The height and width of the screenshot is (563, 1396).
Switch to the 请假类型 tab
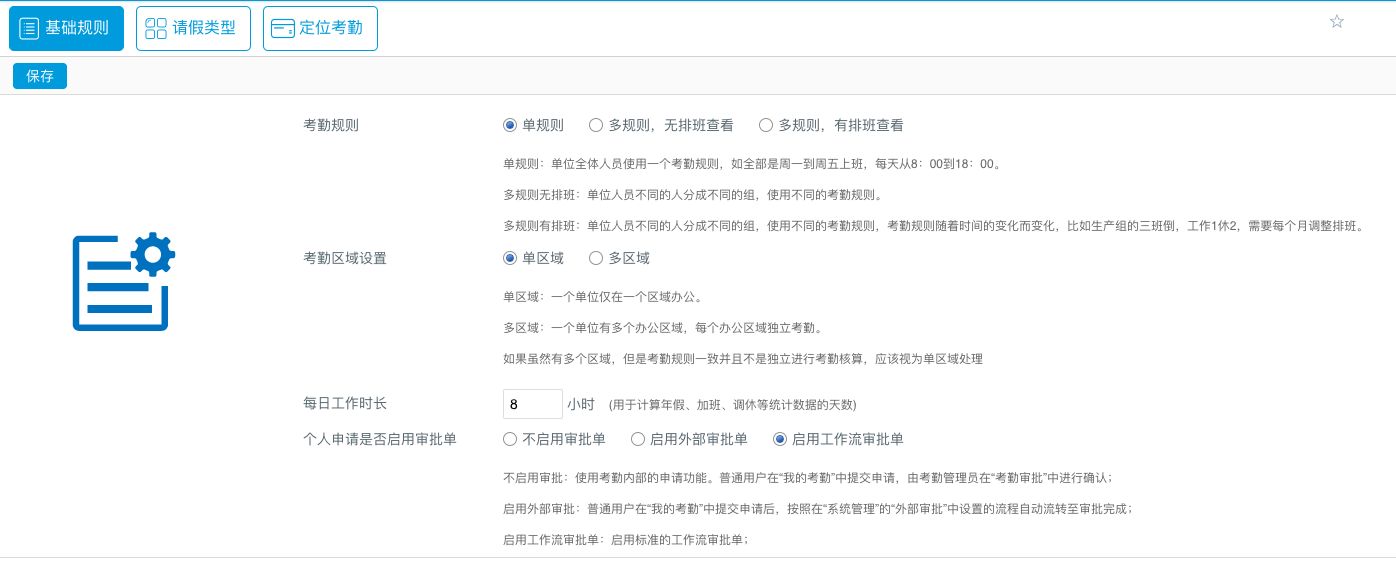[x=193, y=28]
